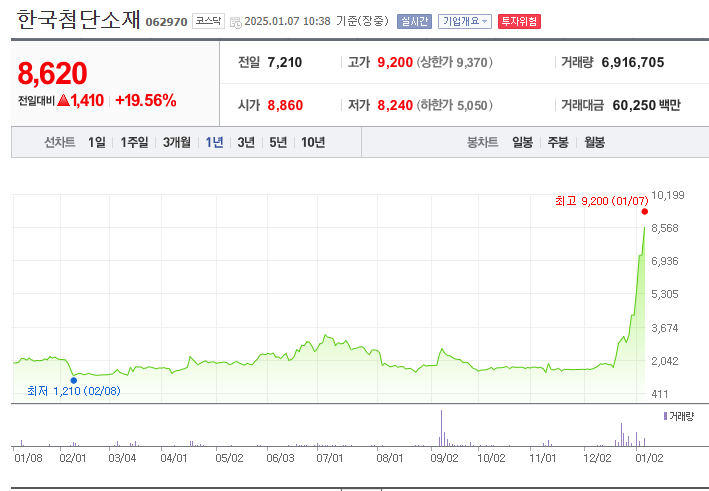This screenshot has height=491, width=709.
Task: Switch to 월봉 candlestick chart
Action: (x=594, y=142)
